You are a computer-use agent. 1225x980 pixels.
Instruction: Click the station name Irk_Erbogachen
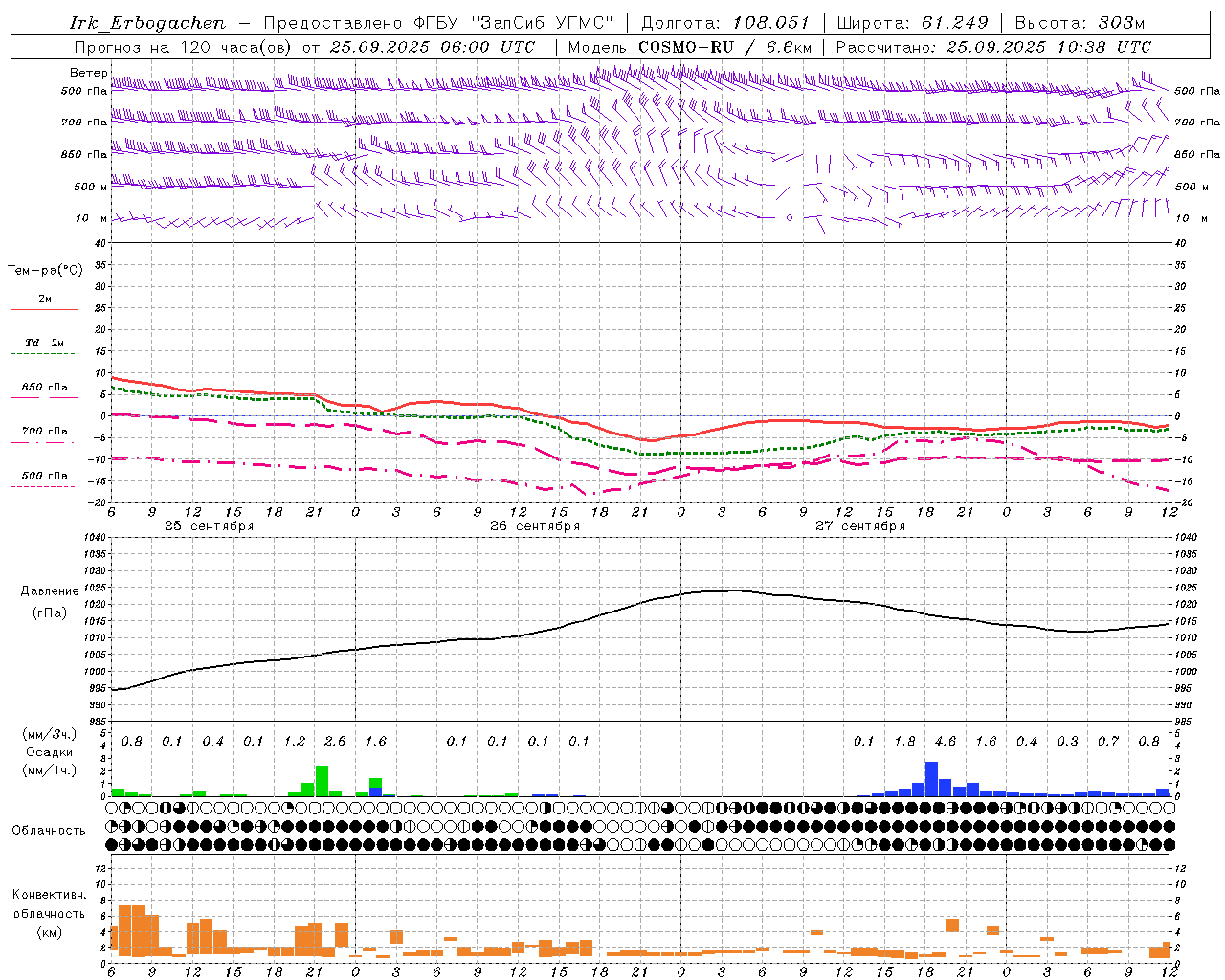tap(147, 23)
